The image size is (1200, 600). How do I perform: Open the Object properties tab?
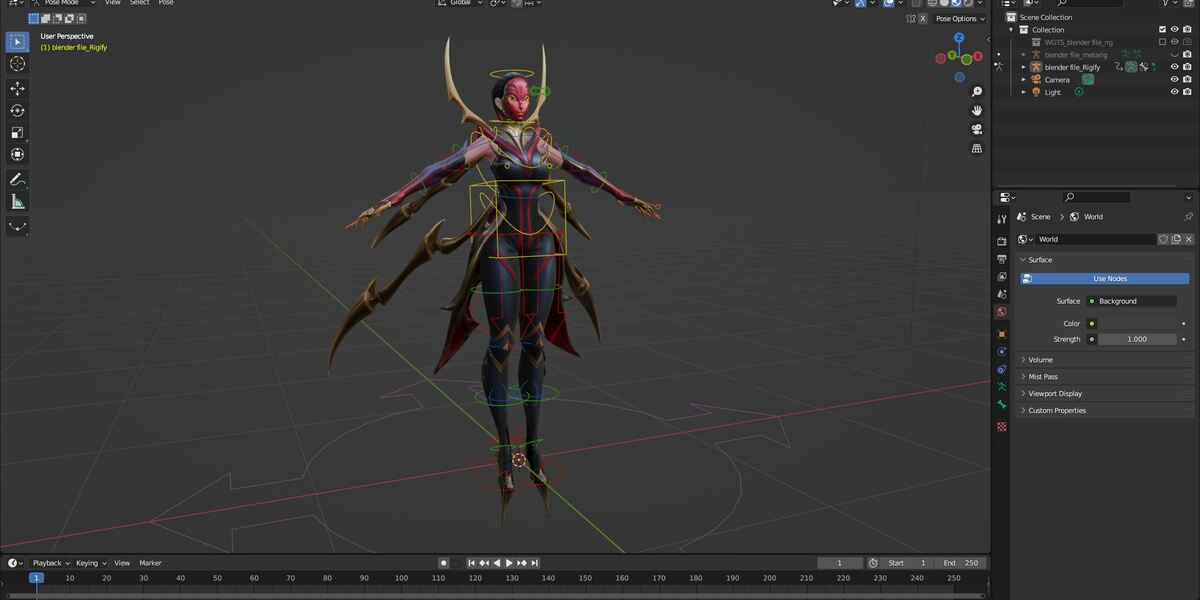[1002, 334]
